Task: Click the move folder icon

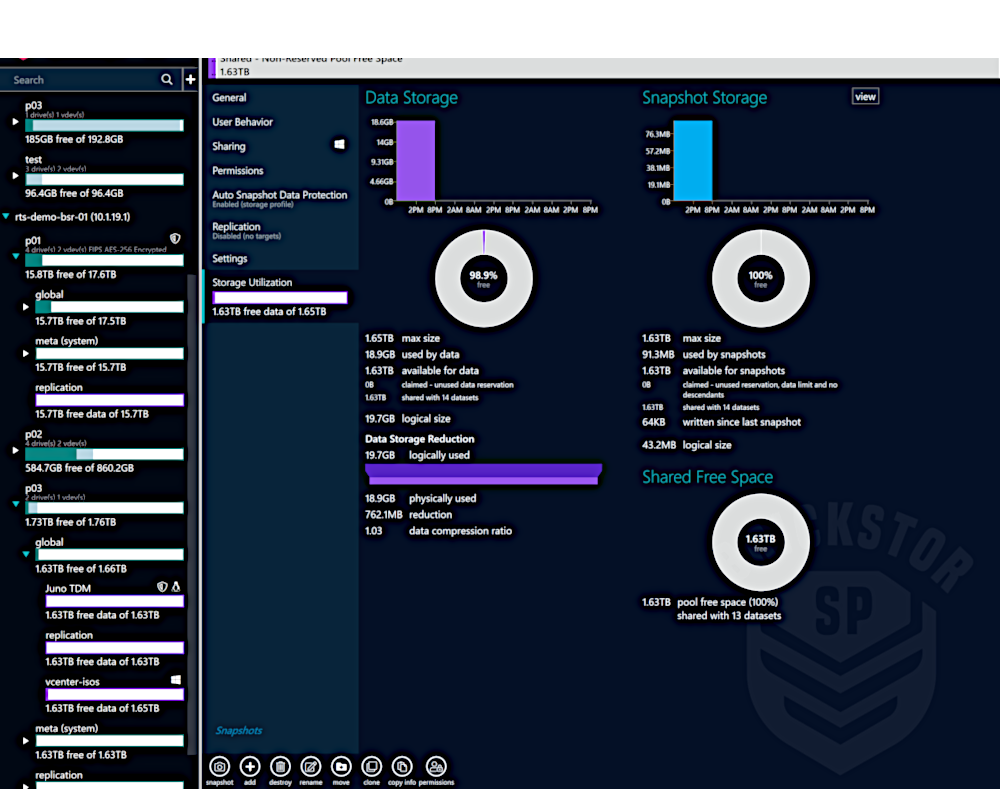Action: pyautogui.click(x=340, y=765)
